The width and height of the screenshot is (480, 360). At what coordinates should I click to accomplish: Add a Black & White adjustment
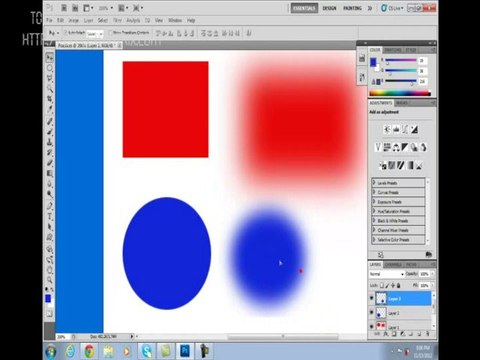tap(405, 147)
